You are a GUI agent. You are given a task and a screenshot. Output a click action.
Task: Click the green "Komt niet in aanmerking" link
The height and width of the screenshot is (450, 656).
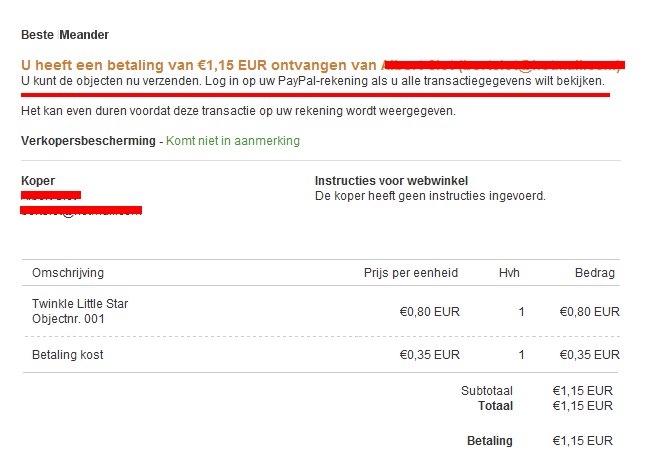click(x=233, y=141)
